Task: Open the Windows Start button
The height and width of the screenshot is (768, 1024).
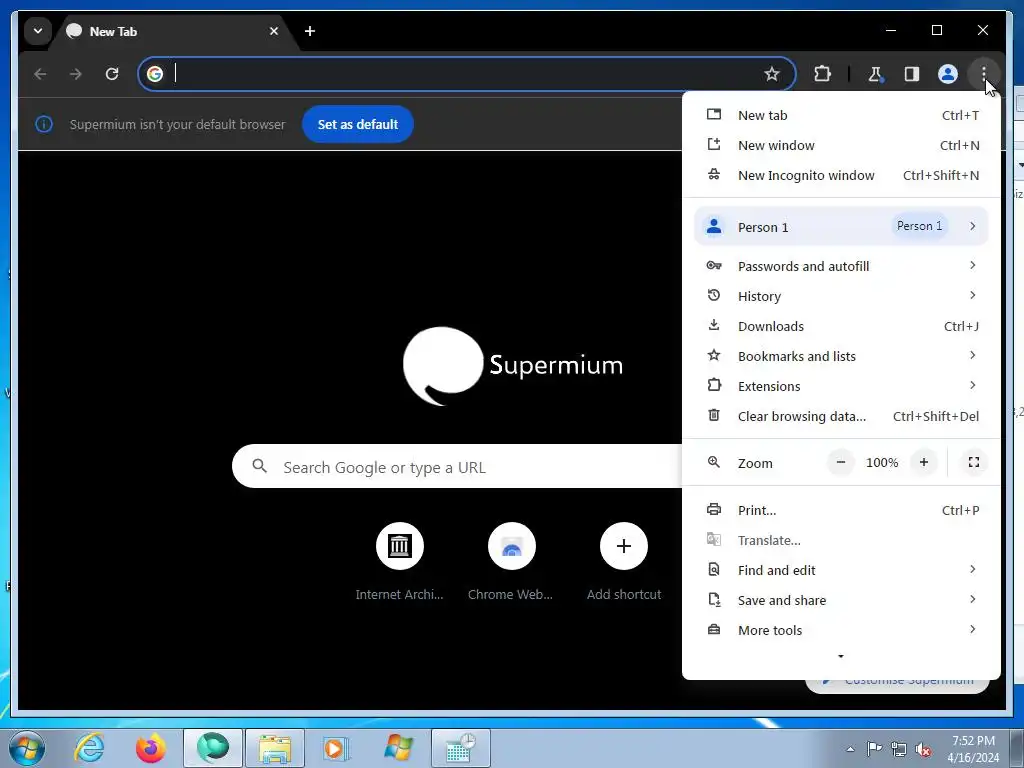Action: pos(27,748)
